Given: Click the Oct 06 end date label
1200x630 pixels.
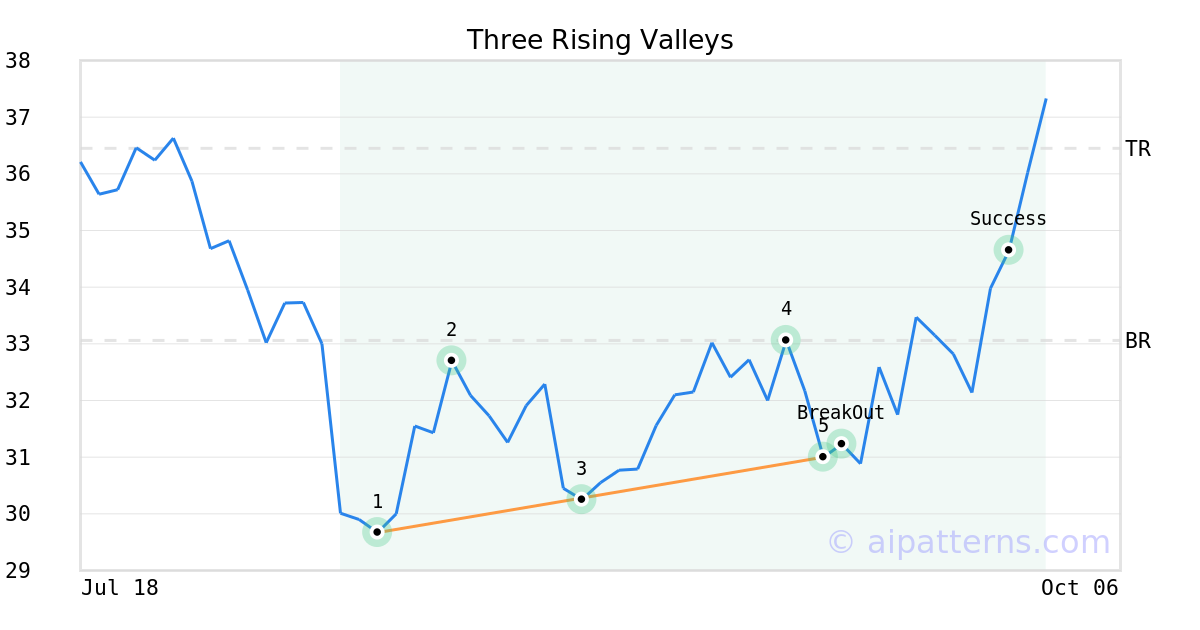Looking at the screenshot, I should coord(1080,588).
